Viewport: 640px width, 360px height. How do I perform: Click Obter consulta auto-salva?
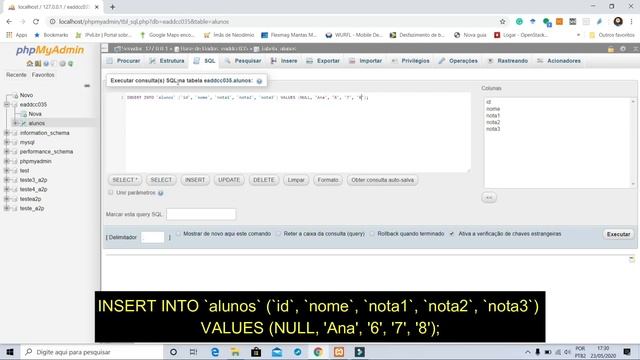pos(382,180)
